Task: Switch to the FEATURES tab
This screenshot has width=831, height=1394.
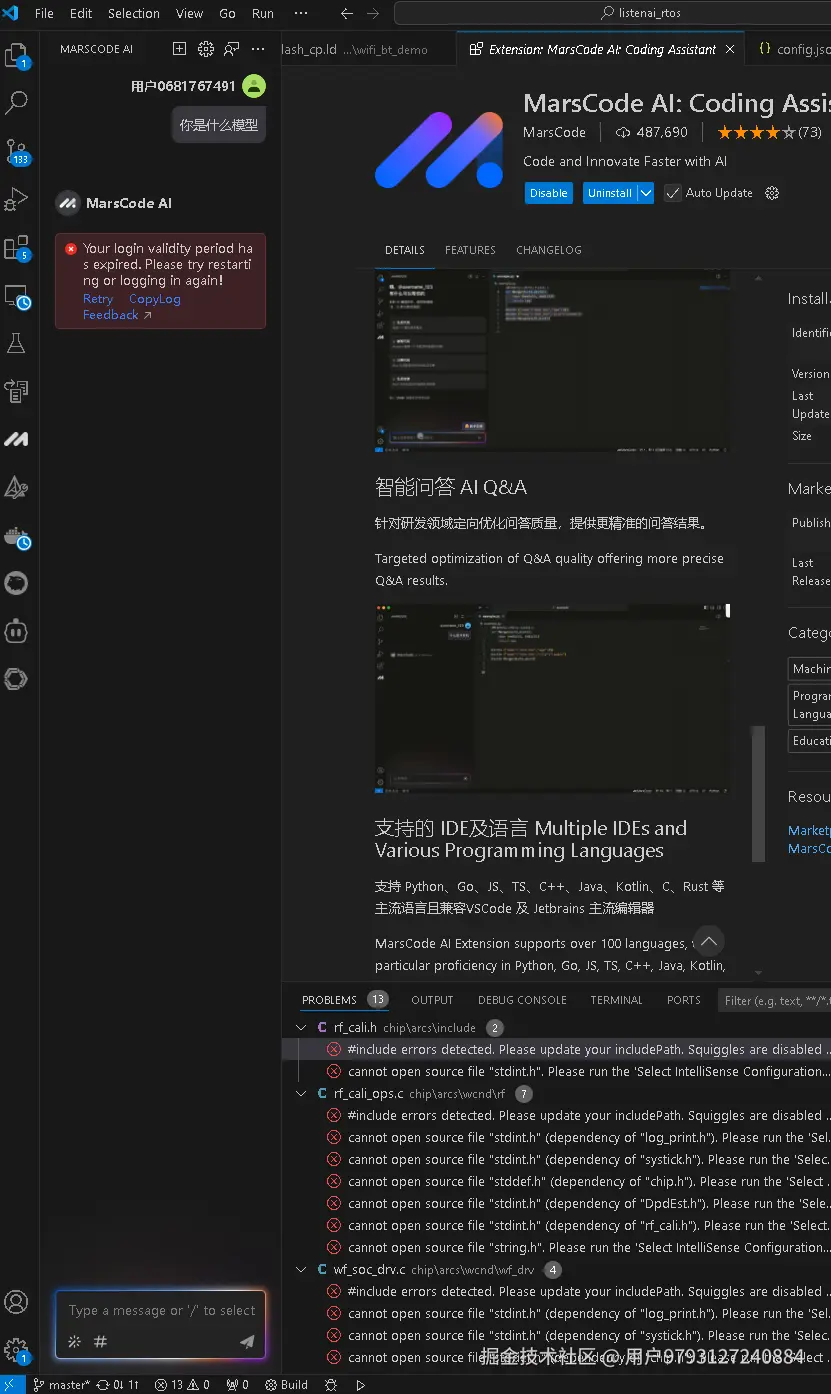Action: pos(470,249)
